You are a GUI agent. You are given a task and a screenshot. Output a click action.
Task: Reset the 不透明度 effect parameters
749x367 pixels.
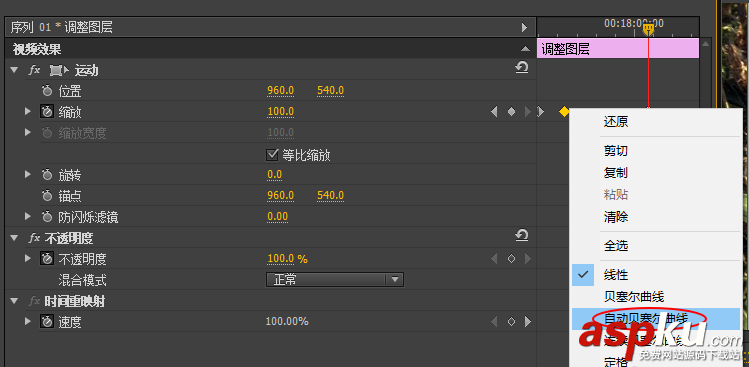[x=522, y=236]
